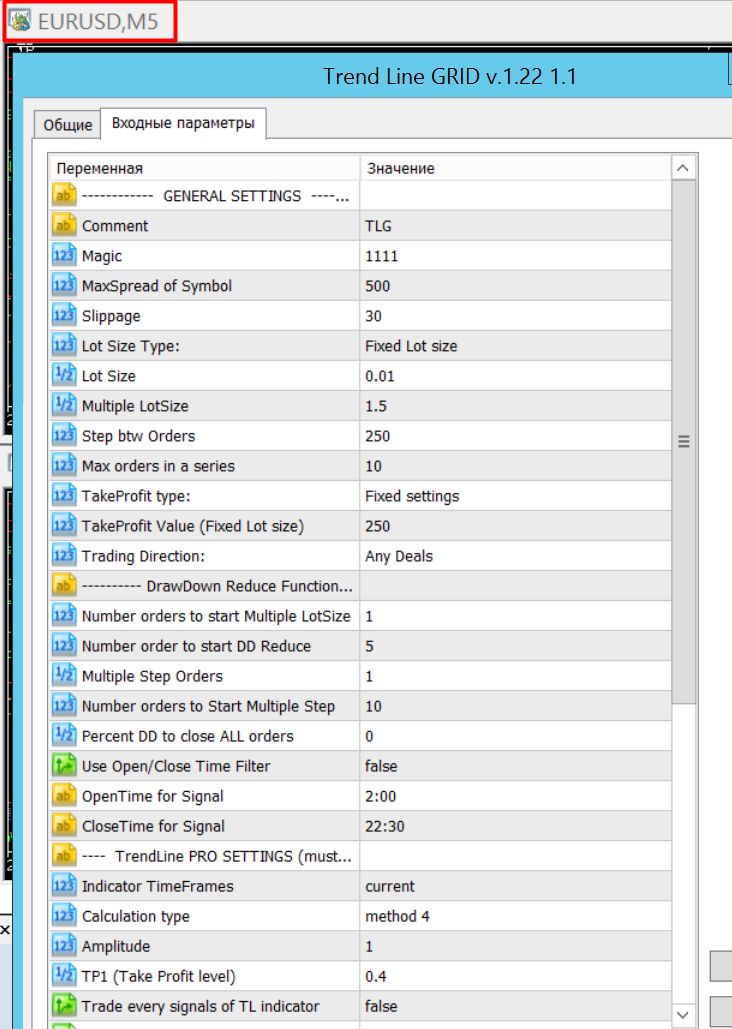Click the icon beside Percent DD to close ALL orders
This screenshot has width=732, height=1029.
tap(64, 736)
